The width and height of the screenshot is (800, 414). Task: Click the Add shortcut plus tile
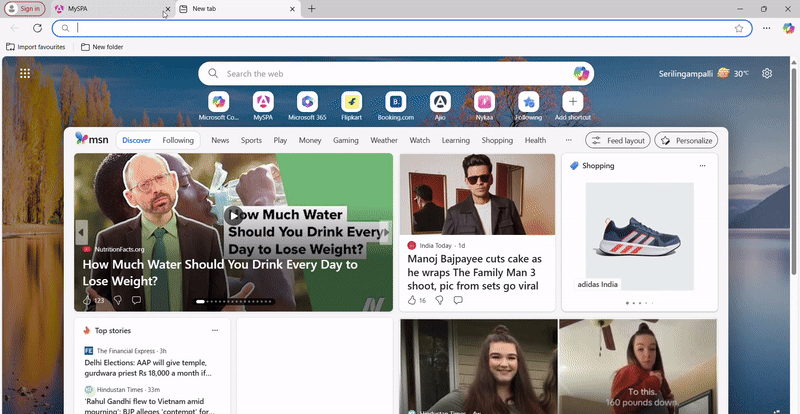click(x=573, y=102)
